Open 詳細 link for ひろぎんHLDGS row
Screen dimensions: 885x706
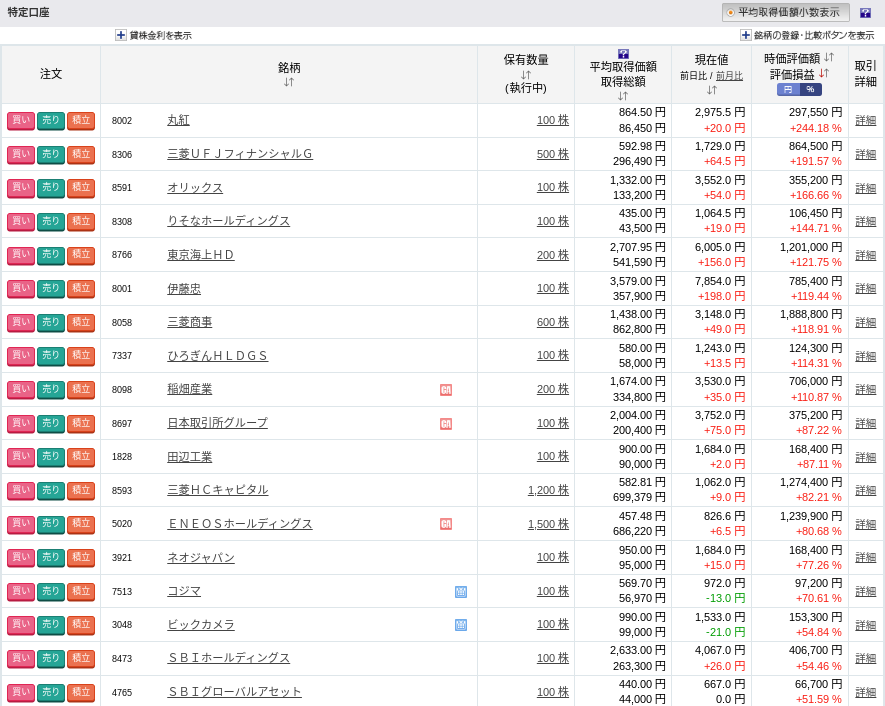click(x=865, y=356)
